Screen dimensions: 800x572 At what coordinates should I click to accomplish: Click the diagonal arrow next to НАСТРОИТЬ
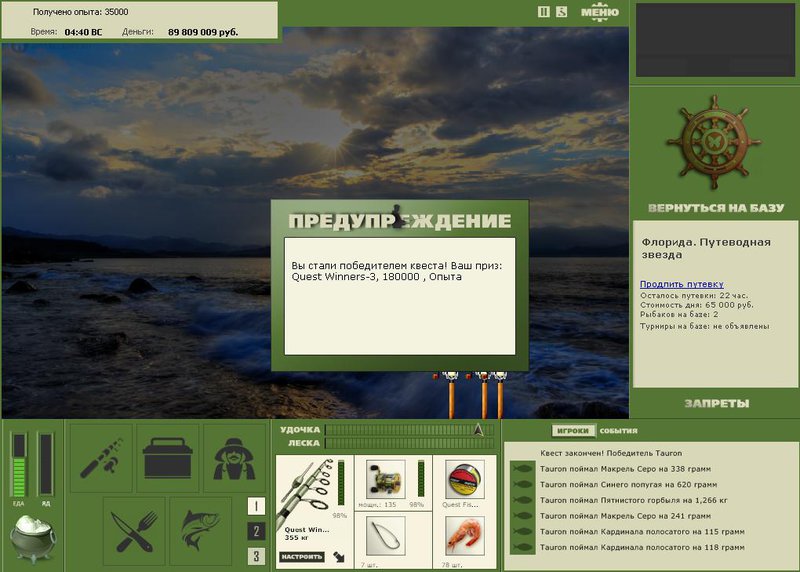(x=338, y=557)
